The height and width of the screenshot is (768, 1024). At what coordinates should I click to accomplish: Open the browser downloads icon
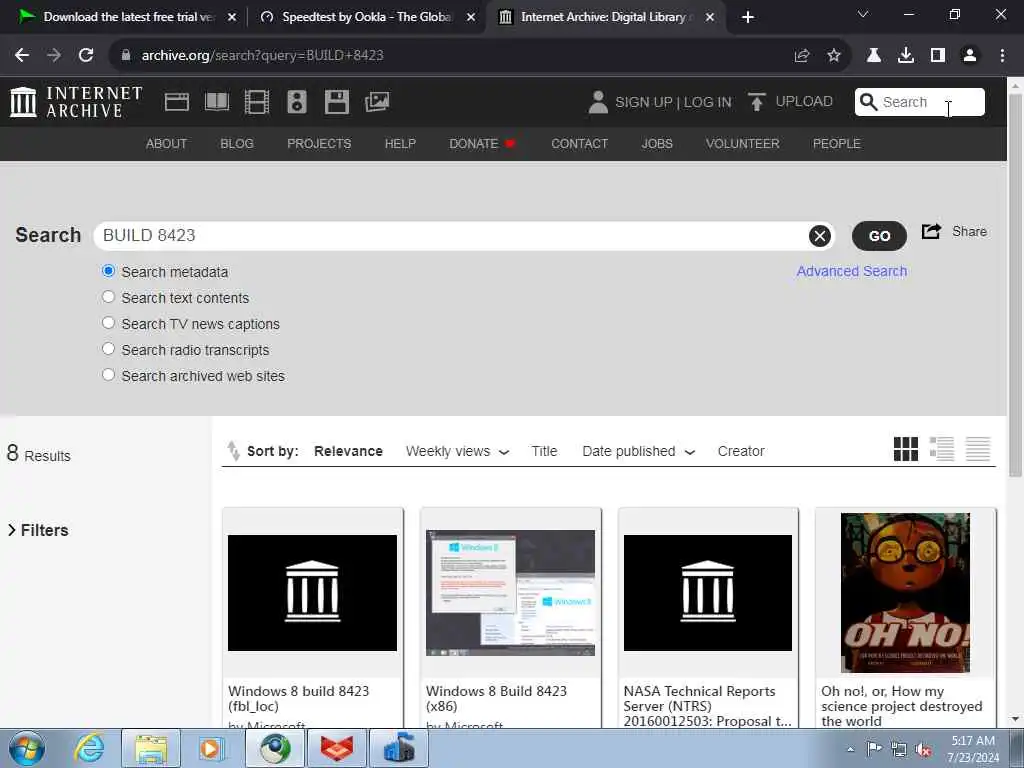(906, 56)
